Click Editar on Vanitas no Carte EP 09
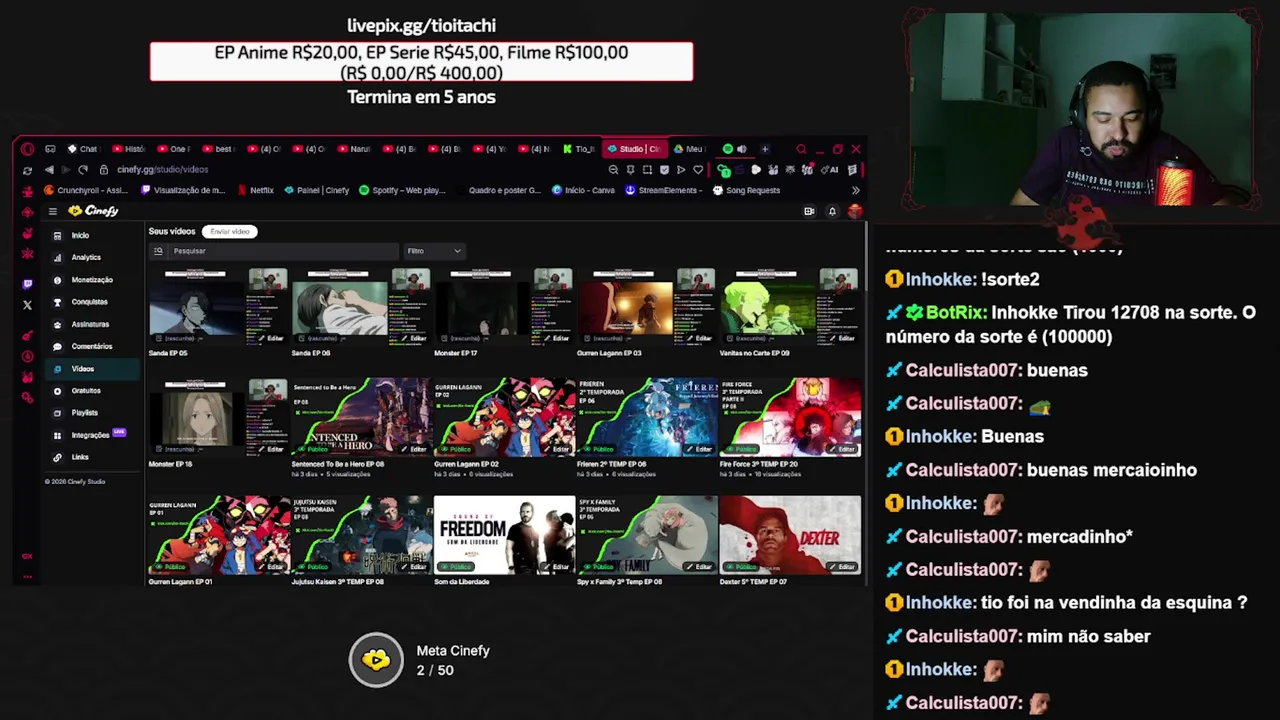Viewport: 1280px width, 720px height. click(843, 338)
